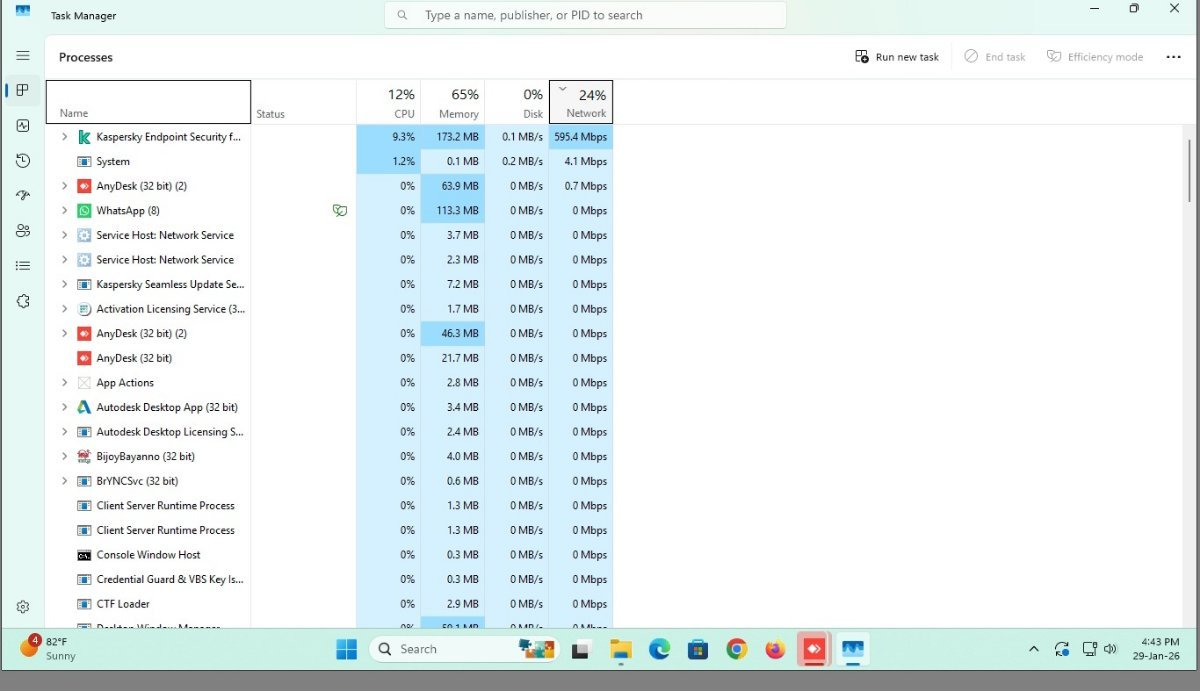The width and height of the screenshot is (1200, 691).
Task: Open the Task Manager navigation hamburger menu
Action: [x=23, y=56]
